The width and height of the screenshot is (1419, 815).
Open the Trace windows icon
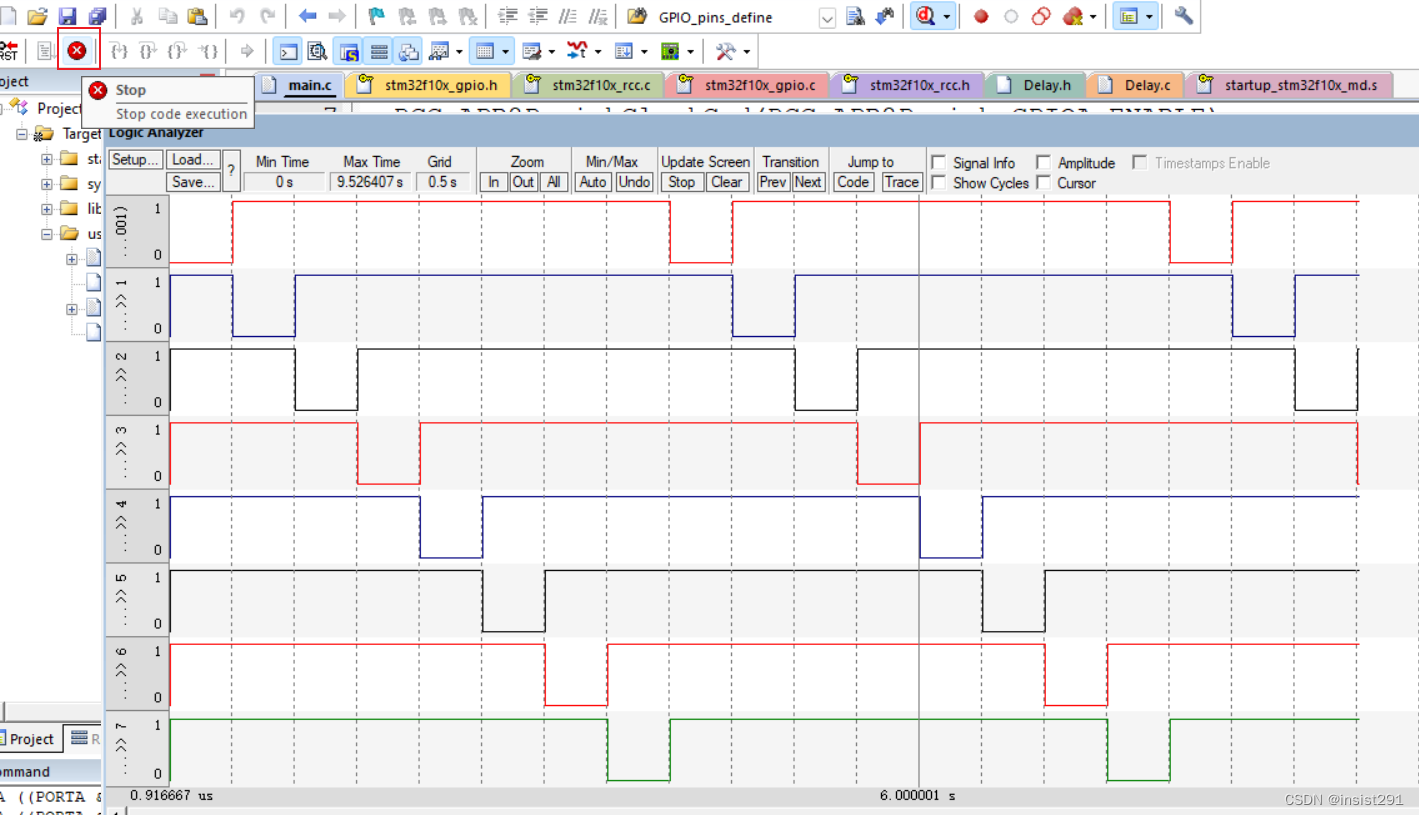click(624, 50)
